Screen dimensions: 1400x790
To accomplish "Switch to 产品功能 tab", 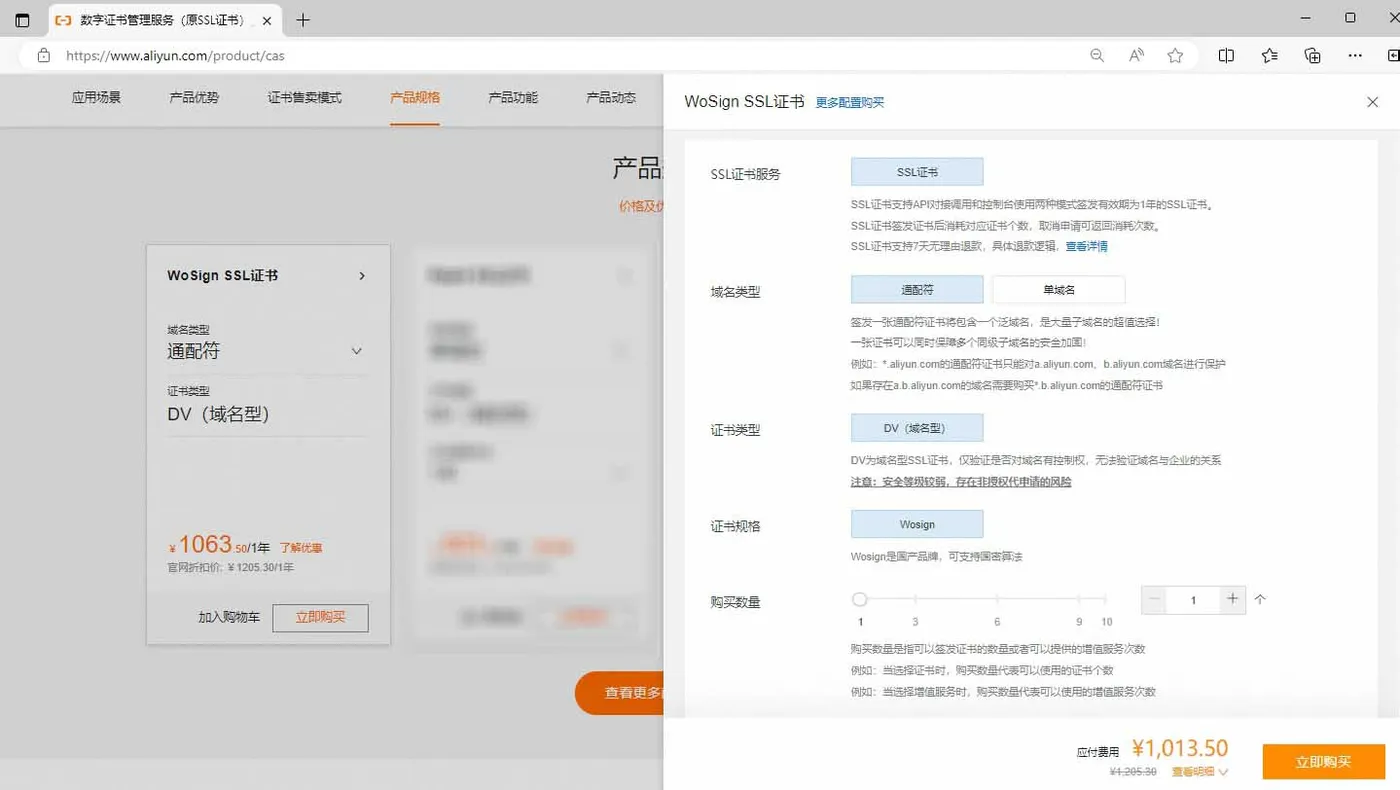I will [x=513, y=97].
